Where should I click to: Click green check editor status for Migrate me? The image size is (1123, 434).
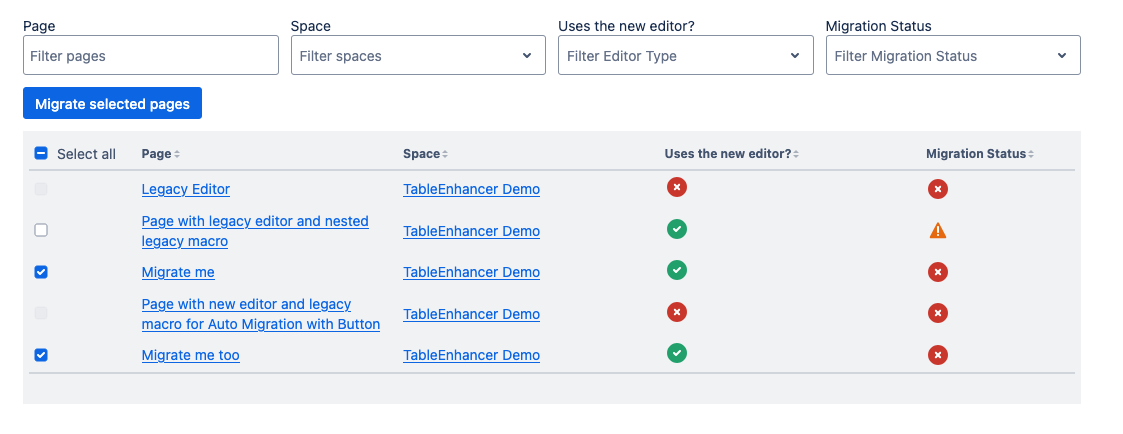[x=677, y=270]
